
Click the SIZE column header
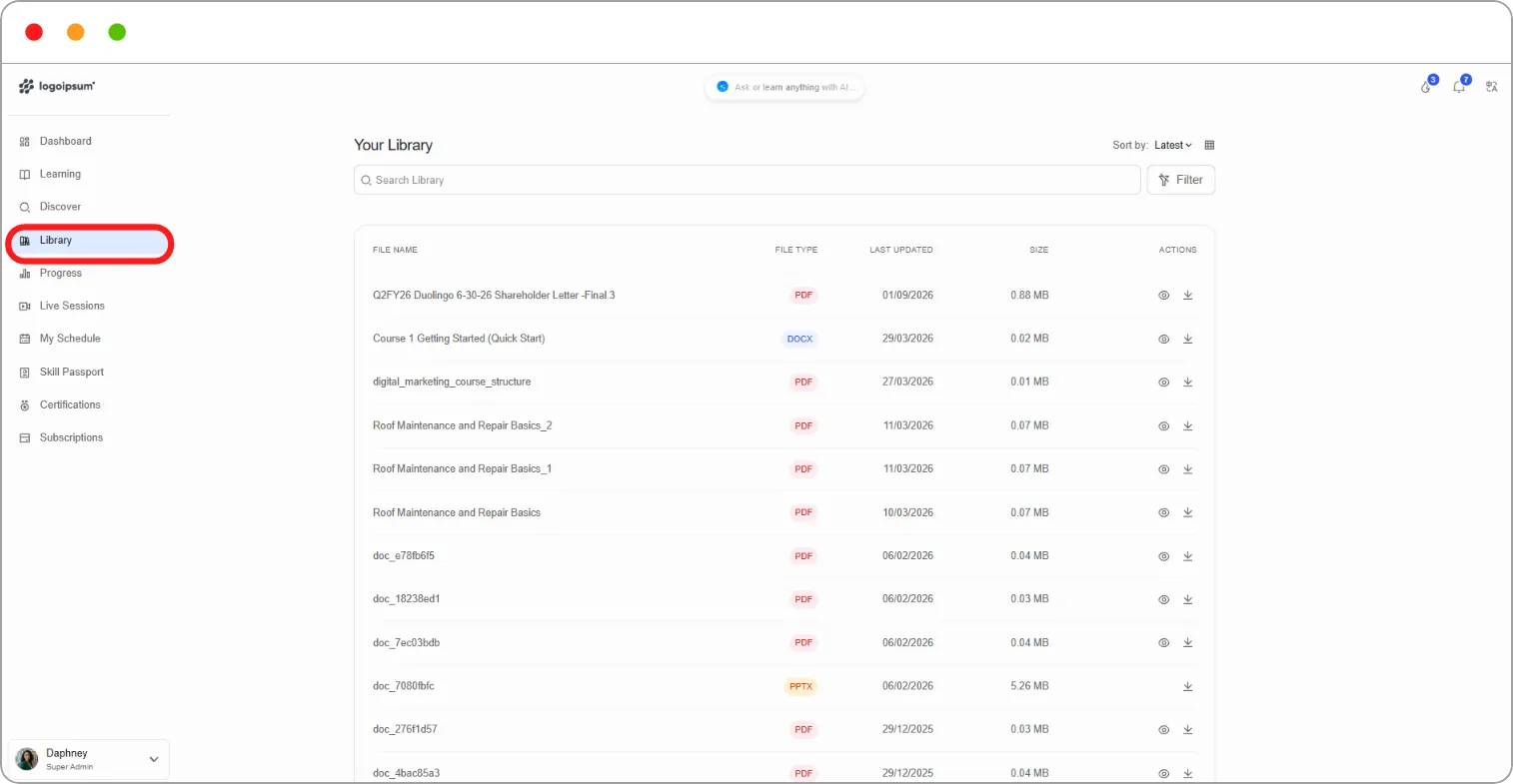click(x=1039, y=250)
